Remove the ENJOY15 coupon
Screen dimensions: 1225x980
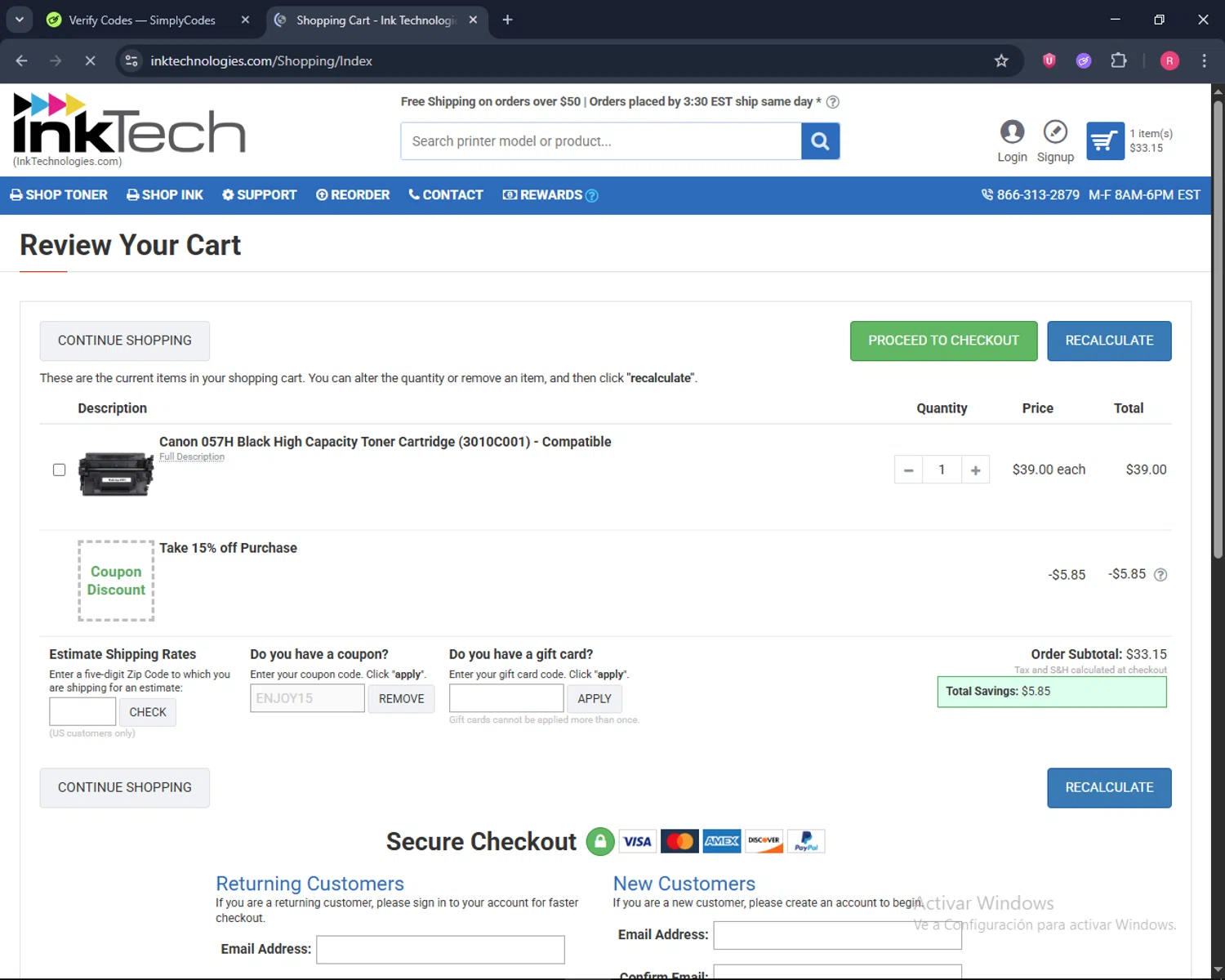click(401, 698)
